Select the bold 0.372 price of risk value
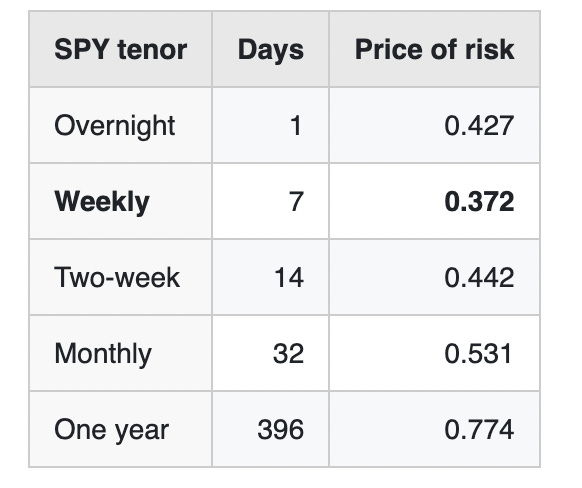The height and width of the screenshot is (488, 582). [x=479, y=202]
